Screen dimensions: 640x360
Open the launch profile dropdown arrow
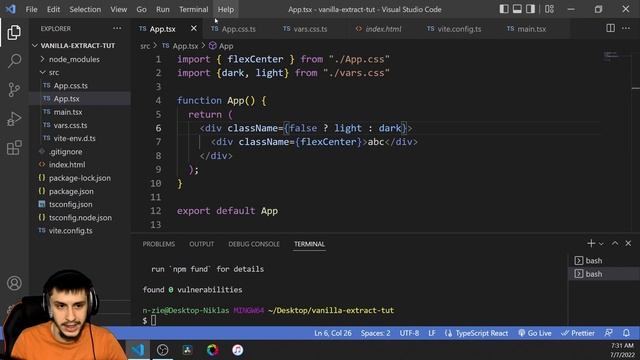pos(601,244)
